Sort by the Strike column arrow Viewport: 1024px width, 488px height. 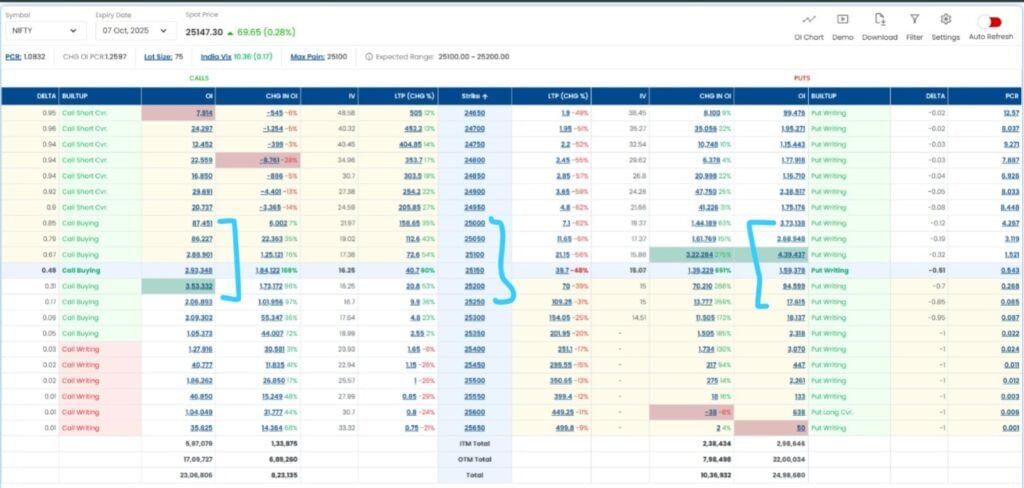pos(486,96)
